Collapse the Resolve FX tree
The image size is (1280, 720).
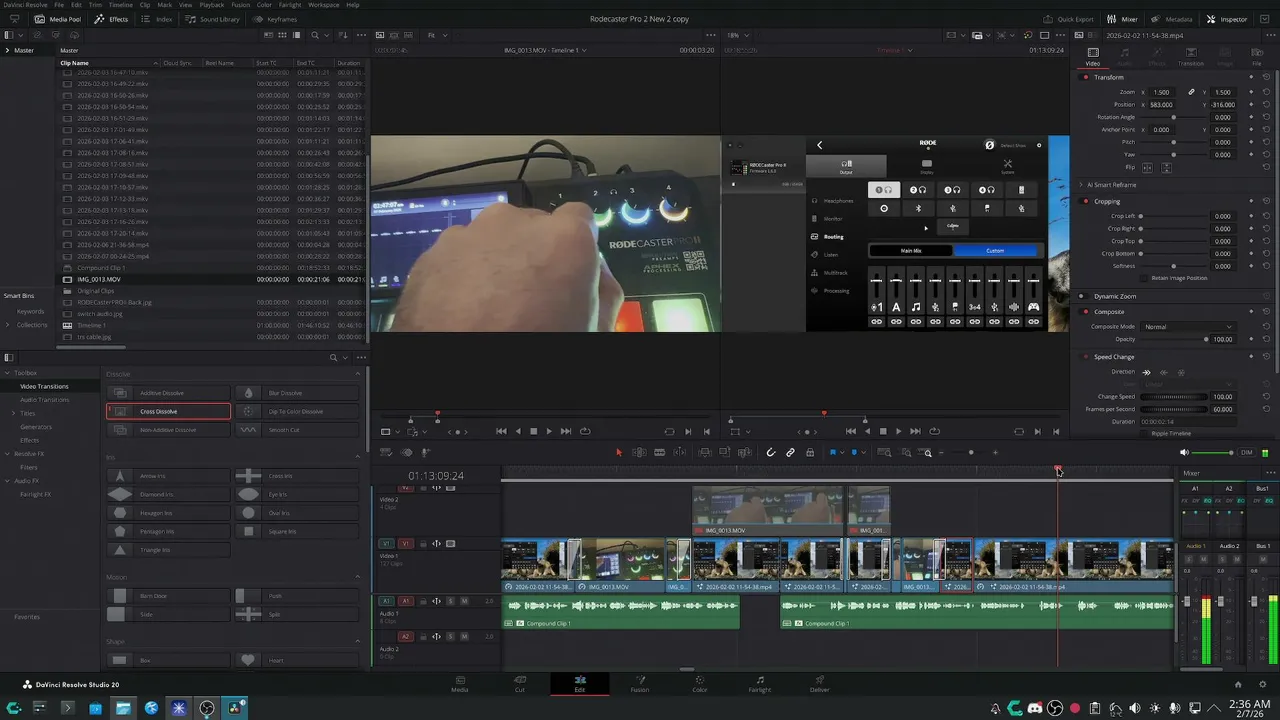point(6,454)
